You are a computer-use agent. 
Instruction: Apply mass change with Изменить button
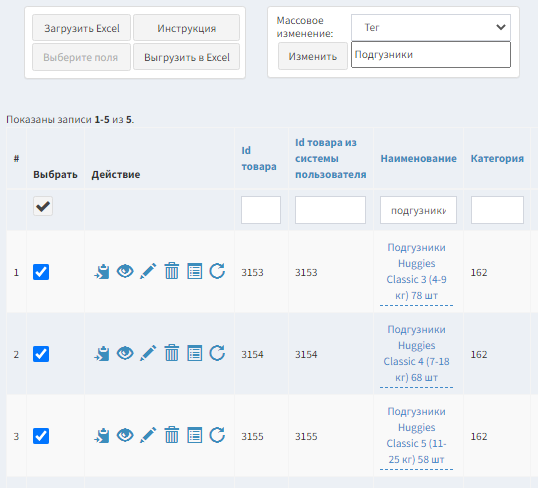click(313, 56)
